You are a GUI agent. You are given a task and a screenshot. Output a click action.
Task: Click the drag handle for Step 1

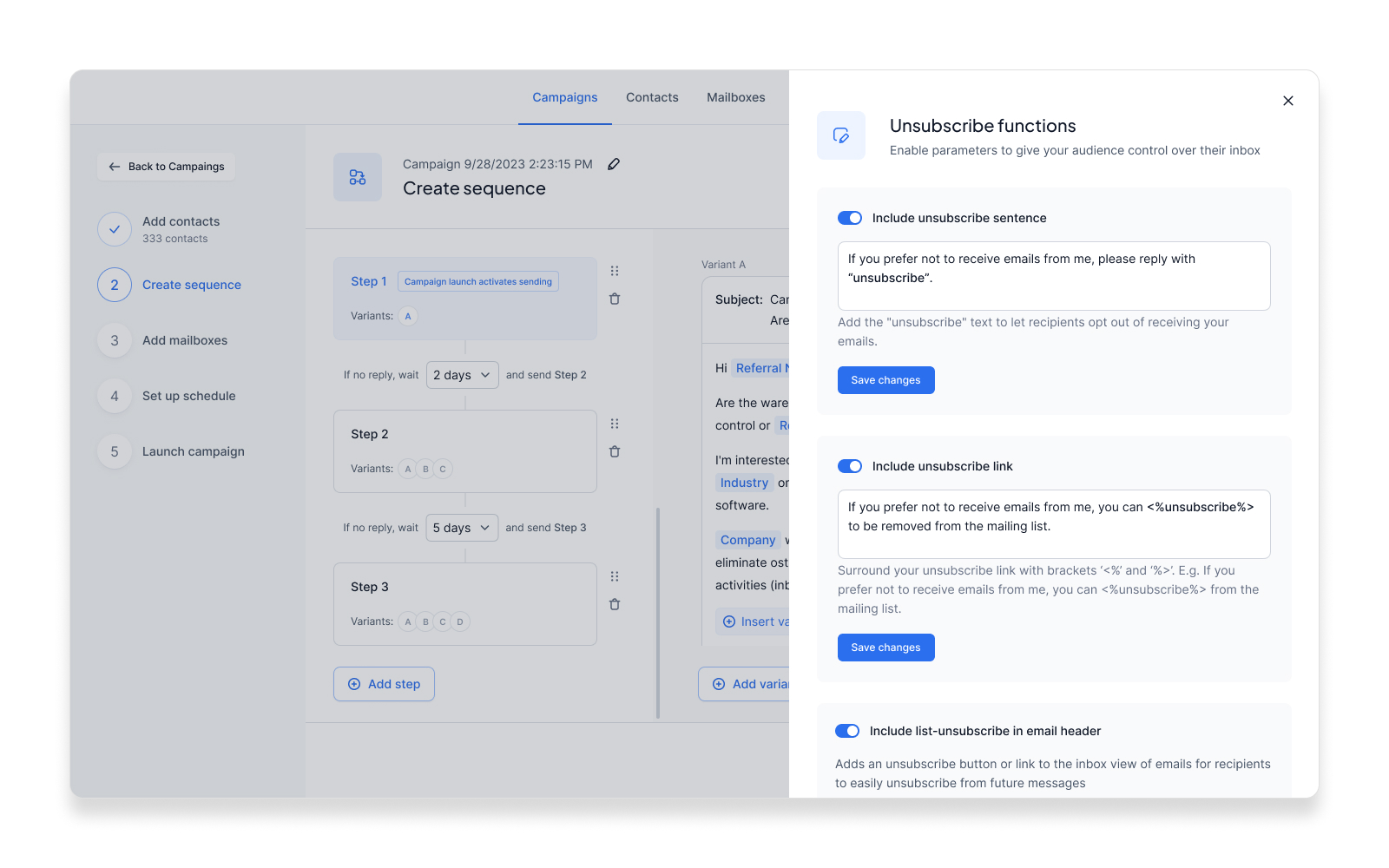tap(615, 271)
